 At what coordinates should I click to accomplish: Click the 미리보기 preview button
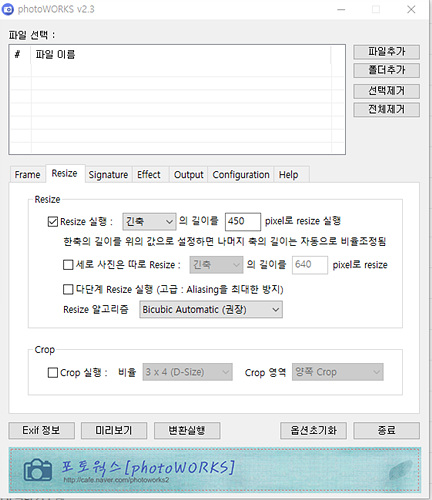pos(114,431)
